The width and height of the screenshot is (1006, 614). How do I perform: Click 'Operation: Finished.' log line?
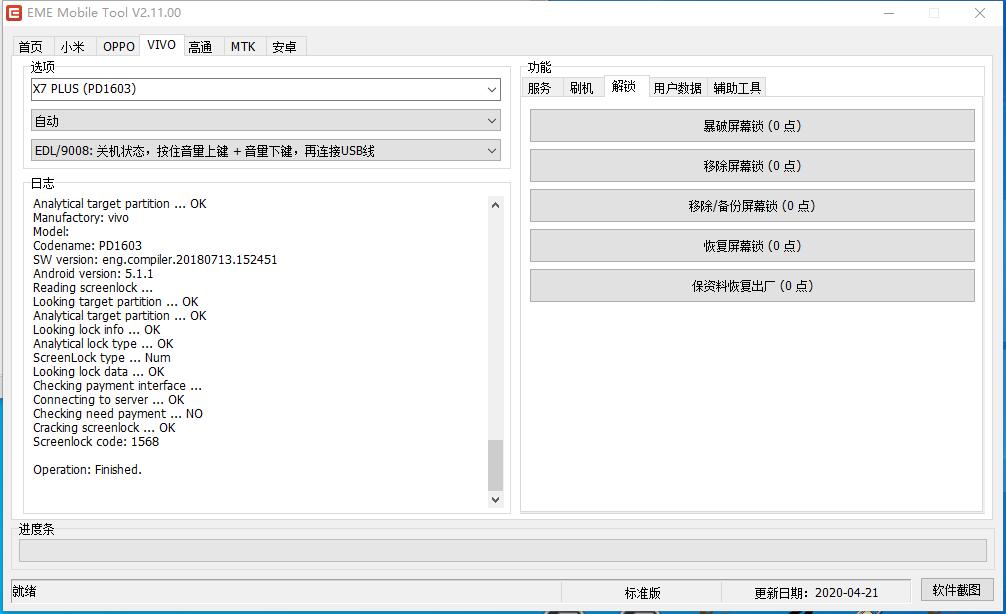[87, 470]
